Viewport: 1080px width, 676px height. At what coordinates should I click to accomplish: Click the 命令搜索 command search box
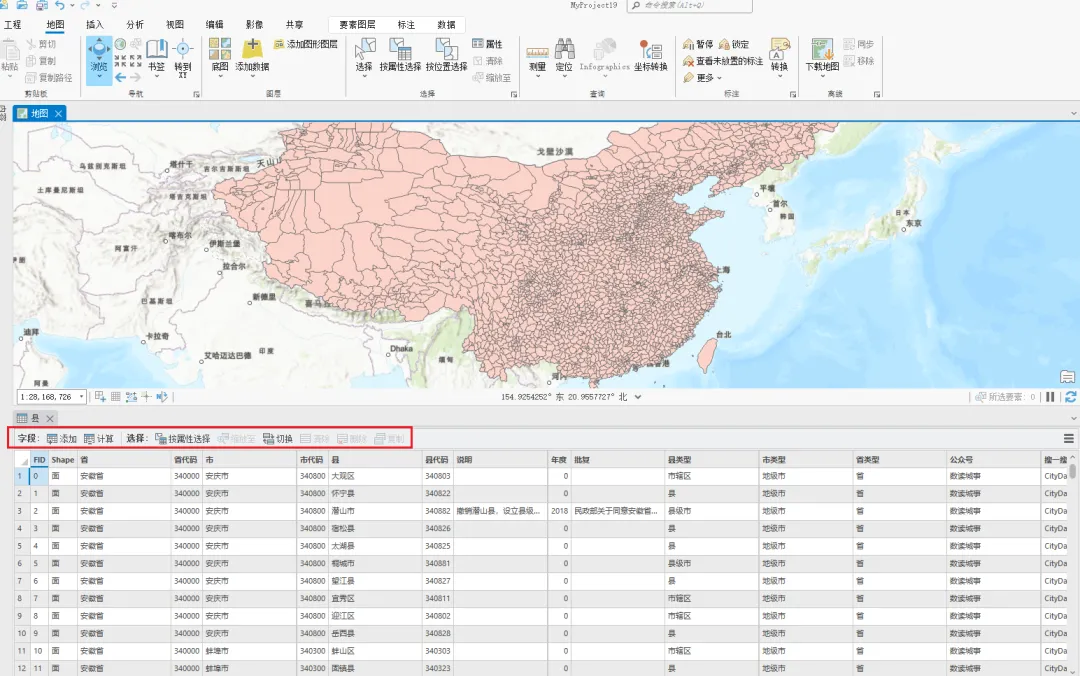pos(689,6)
